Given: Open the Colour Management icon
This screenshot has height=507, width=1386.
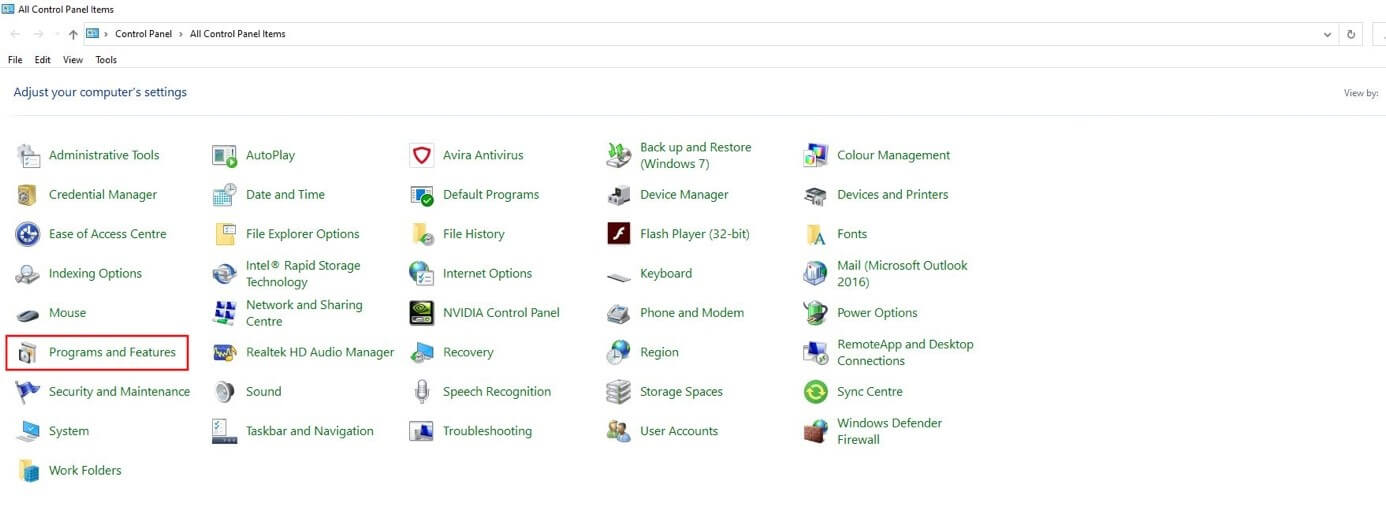Looking at the screenshot, I should point(816,155).
